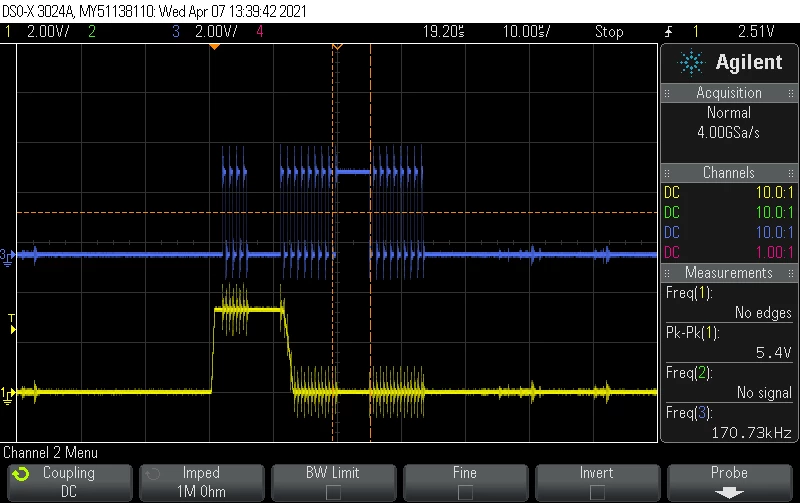Click the Probe softkey down arrow
Image resolution: width=800 pixels, height=503 pixels.
[729, 492]
